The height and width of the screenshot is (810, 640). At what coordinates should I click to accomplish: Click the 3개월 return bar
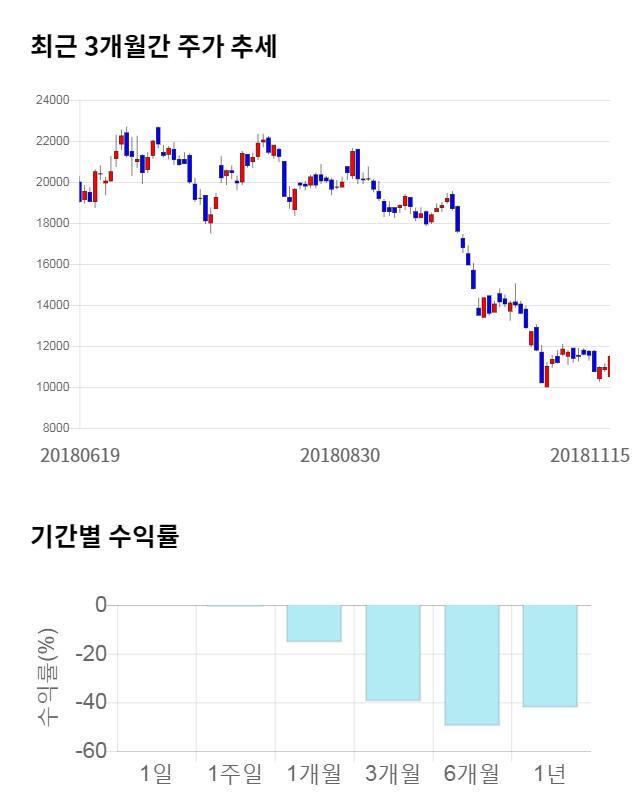(x=393, y=652)
